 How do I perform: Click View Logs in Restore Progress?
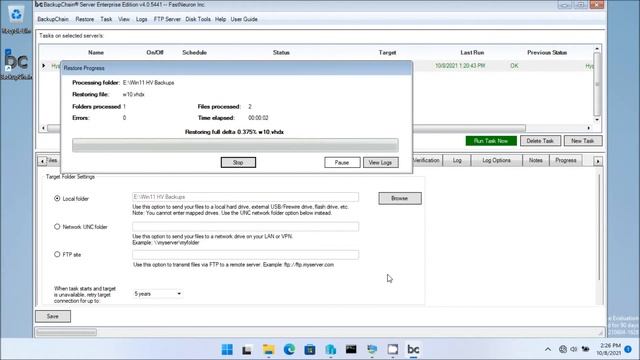[380, 162]
